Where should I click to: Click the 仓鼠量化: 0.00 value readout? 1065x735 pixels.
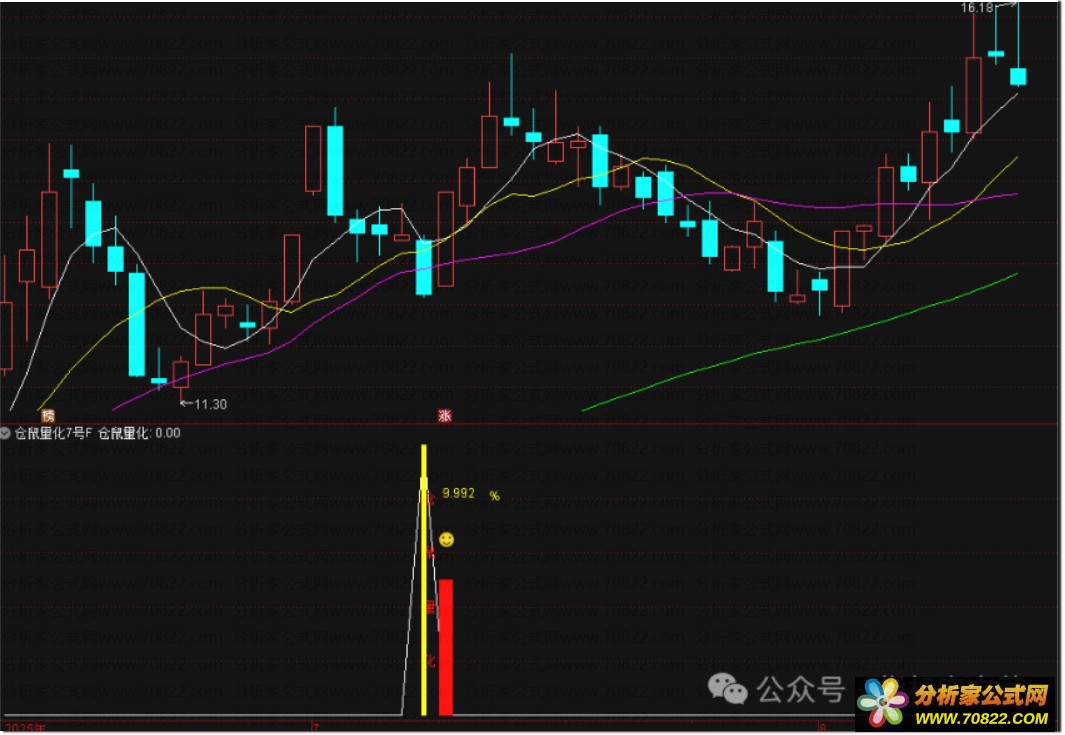(139, 433)
